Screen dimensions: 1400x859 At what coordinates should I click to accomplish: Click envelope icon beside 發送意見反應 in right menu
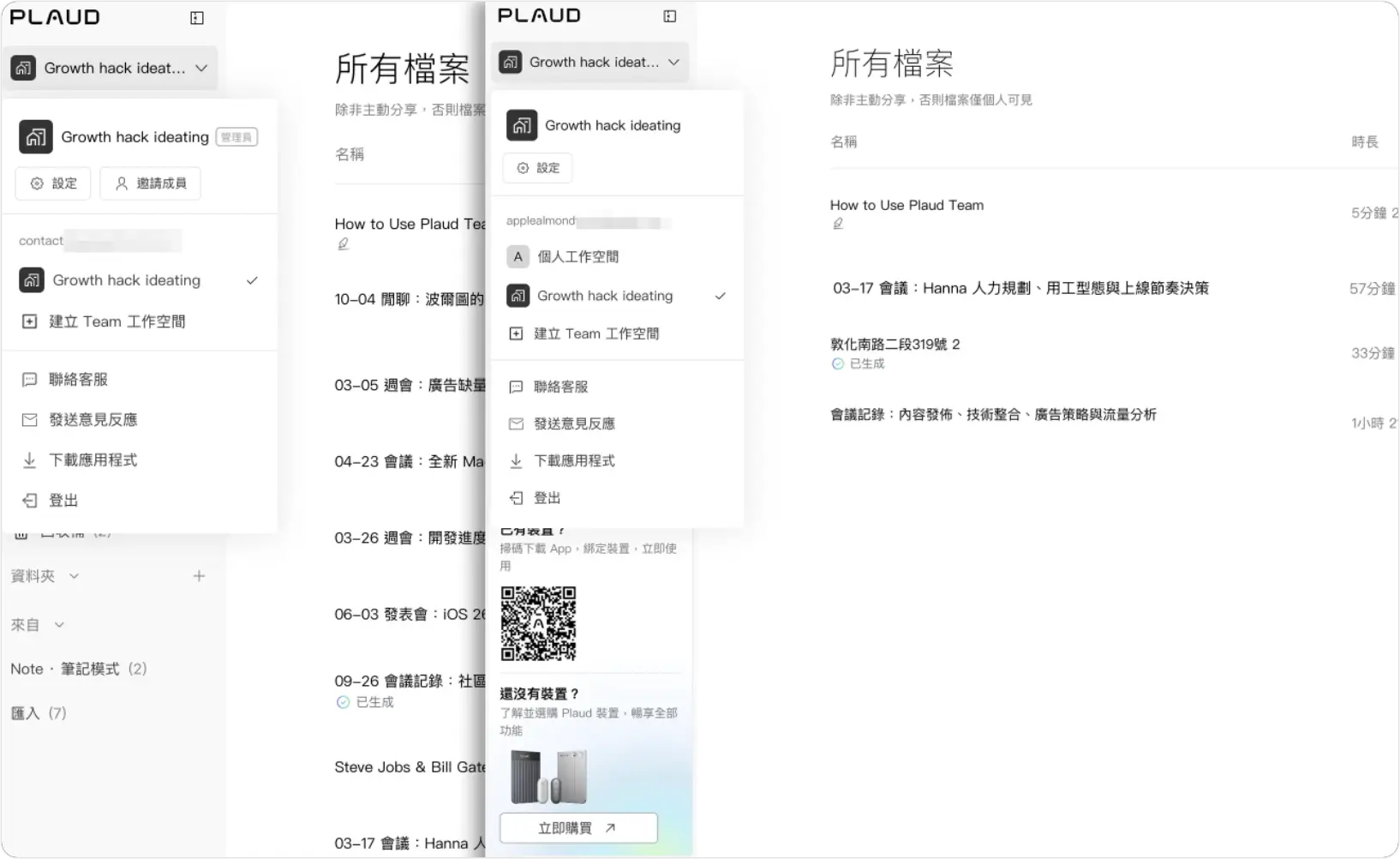pyautogui.click(x=516, y=423)
